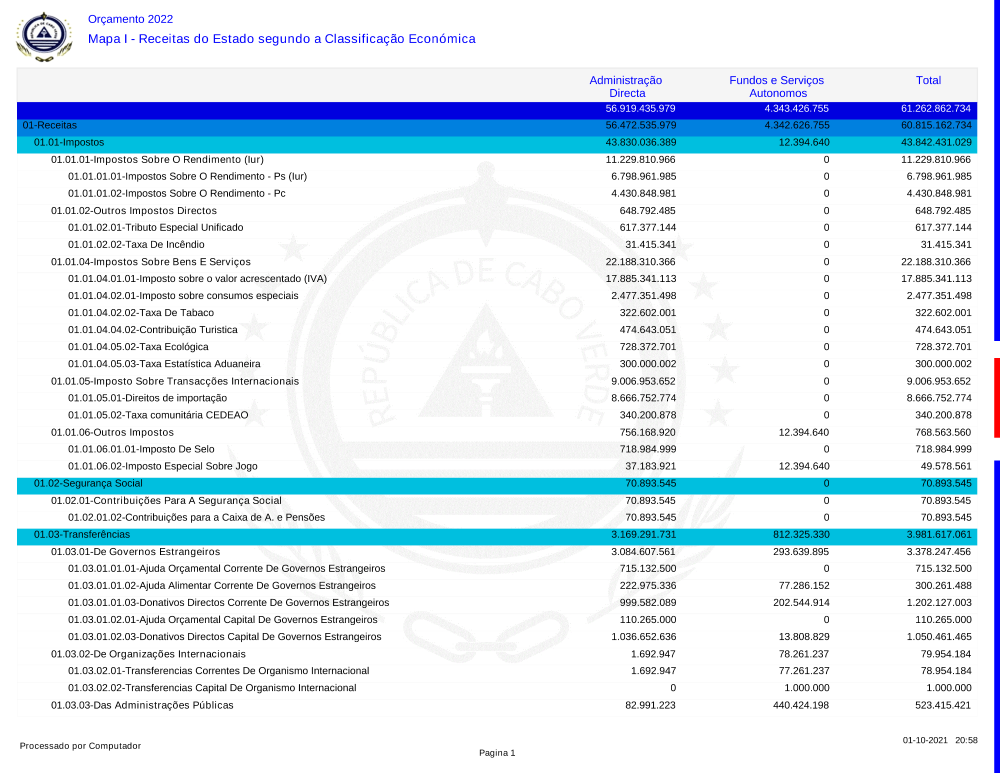
Task: Select the Total column header
Action: [x=928, y=80]
